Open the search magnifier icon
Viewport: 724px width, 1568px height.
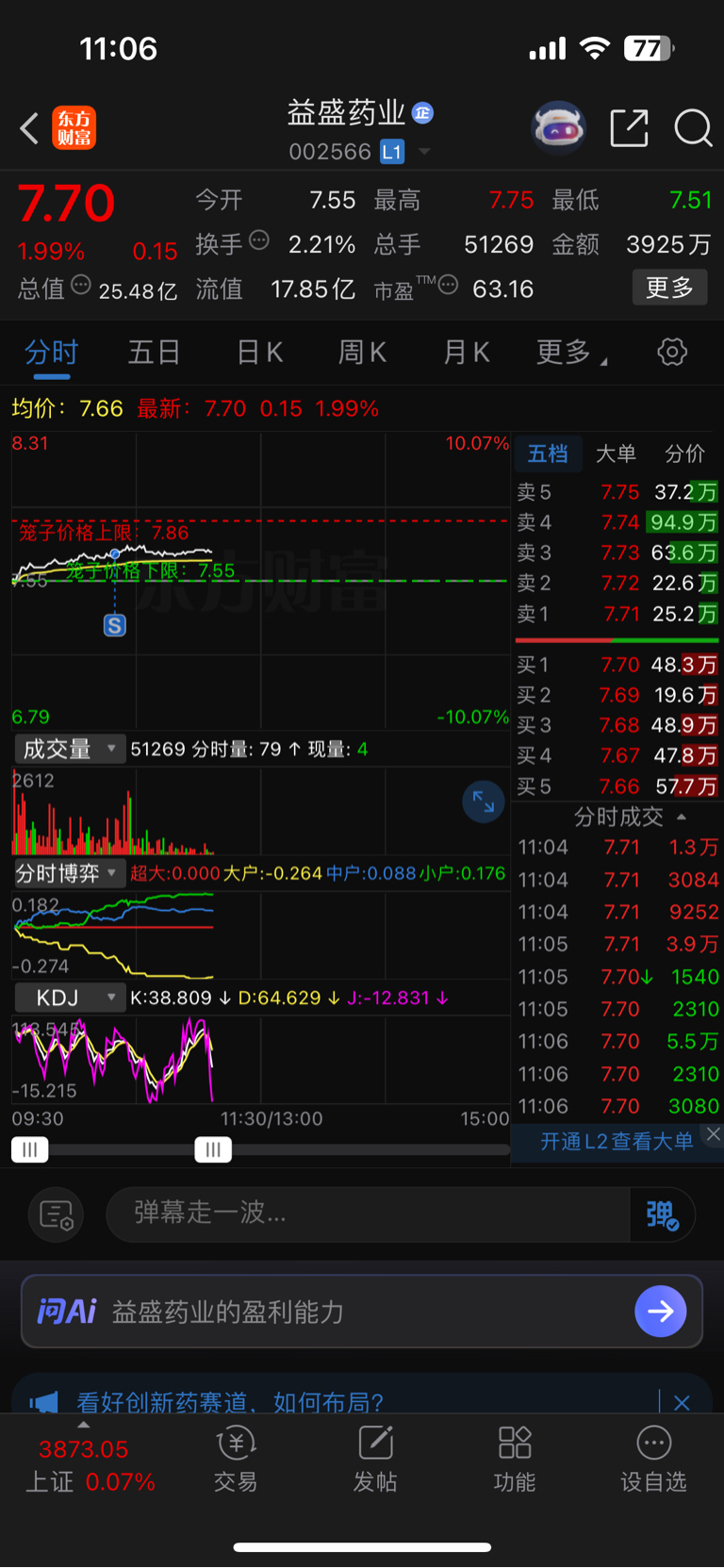693,127
